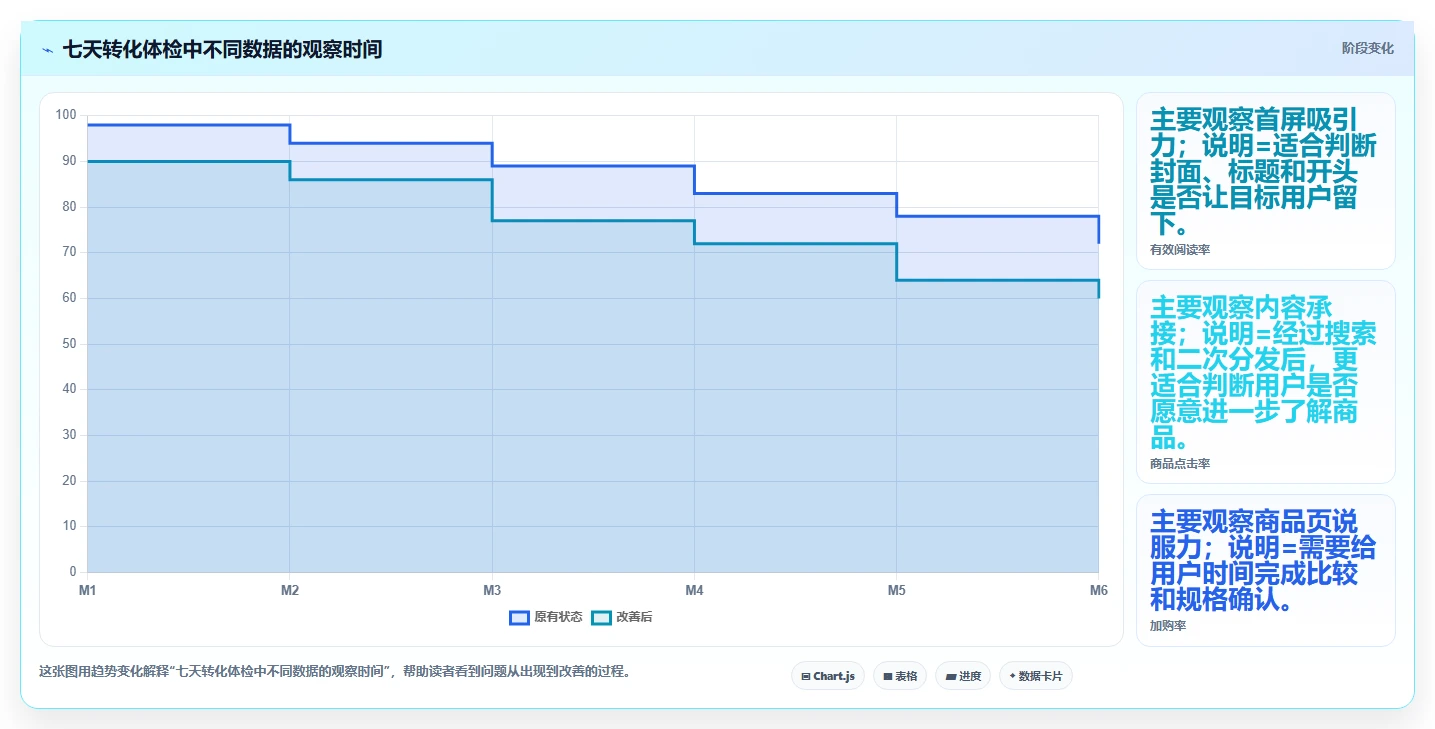Click the M5 x-axis label
1435x729 pixels.
point(897,591)
